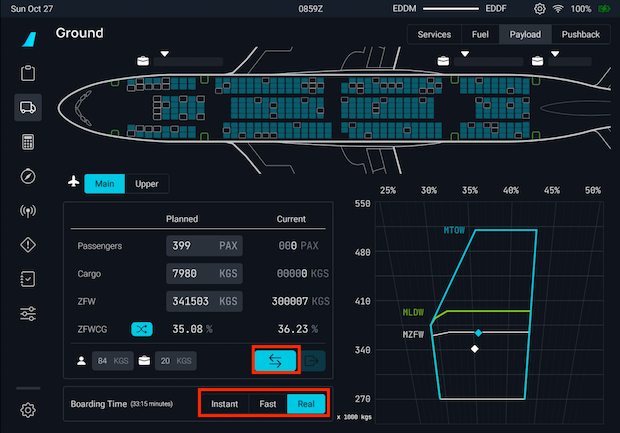Open the Failures warning diamond page
Image resolution: width=620 pixels, height=433 pixels.
click(x=28, y=245)
